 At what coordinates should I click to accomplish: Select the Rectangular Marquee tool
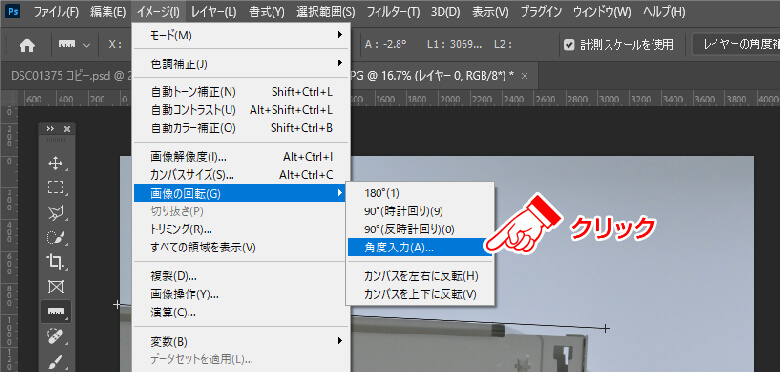pyautogui.click(x=55, y=187)
